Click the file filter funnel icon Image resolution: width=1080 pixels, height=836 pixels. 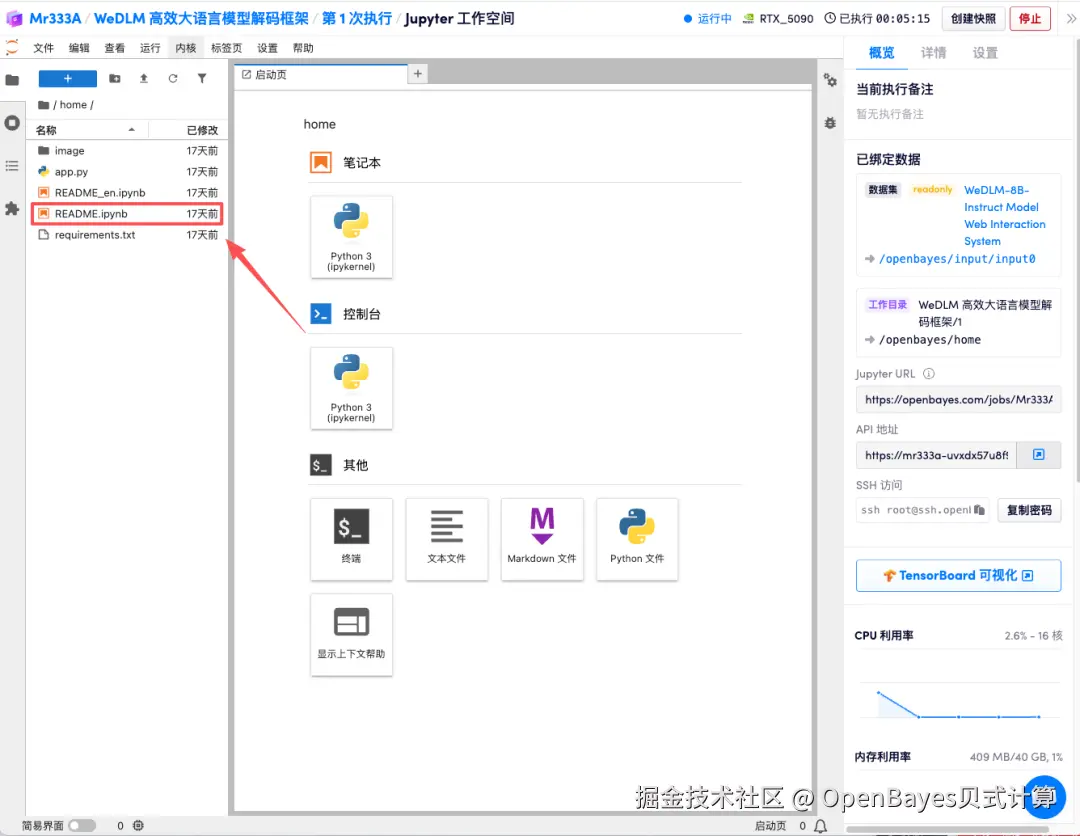point(202,79)
